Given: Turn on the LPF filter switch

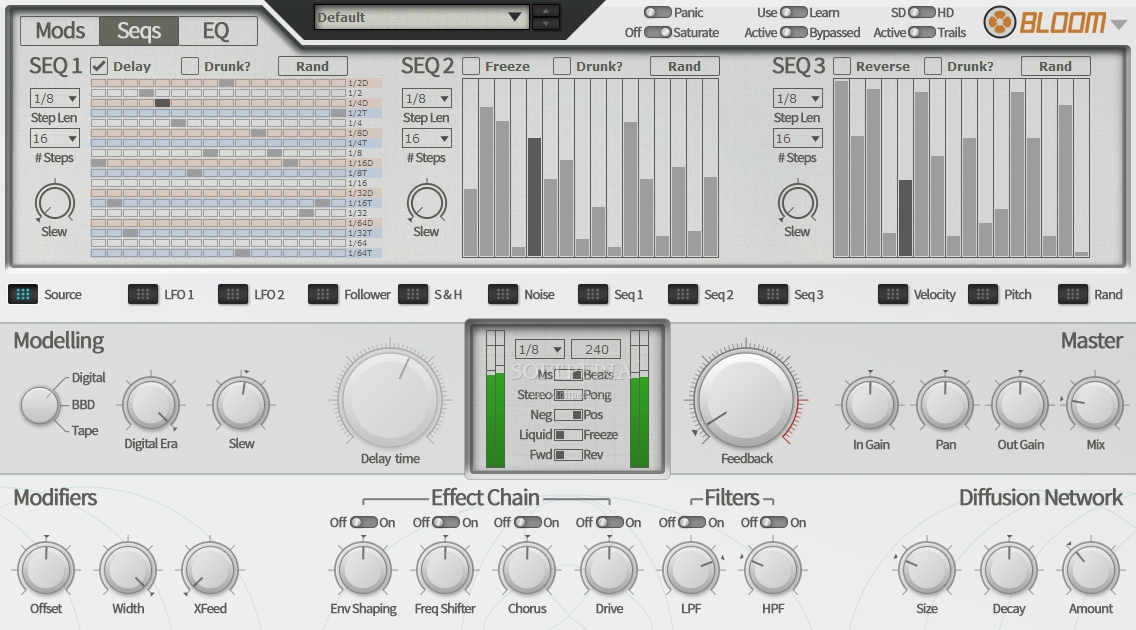Looking at the screenshot, I should pyautogui.click(x=692, y=522).
